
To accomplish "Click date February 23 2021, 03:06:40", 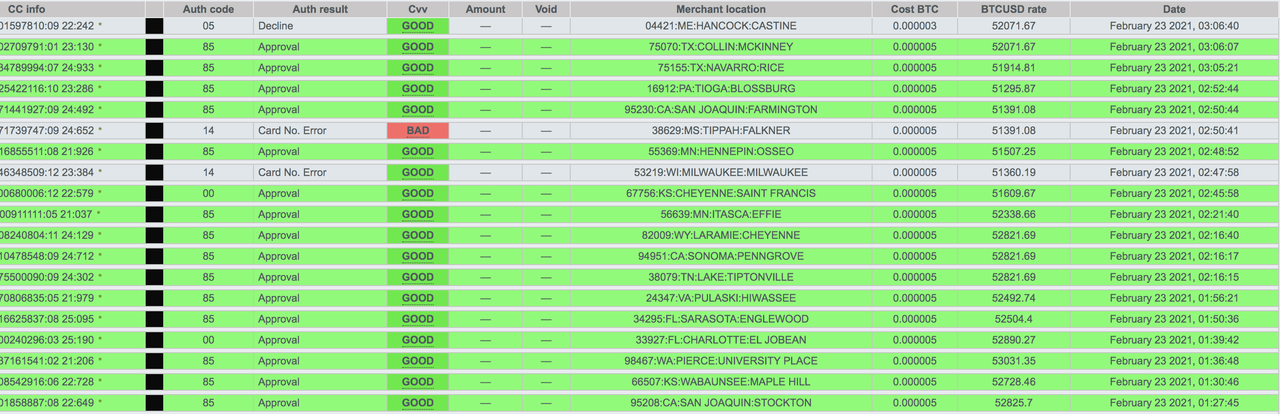I will (1174, 26).
